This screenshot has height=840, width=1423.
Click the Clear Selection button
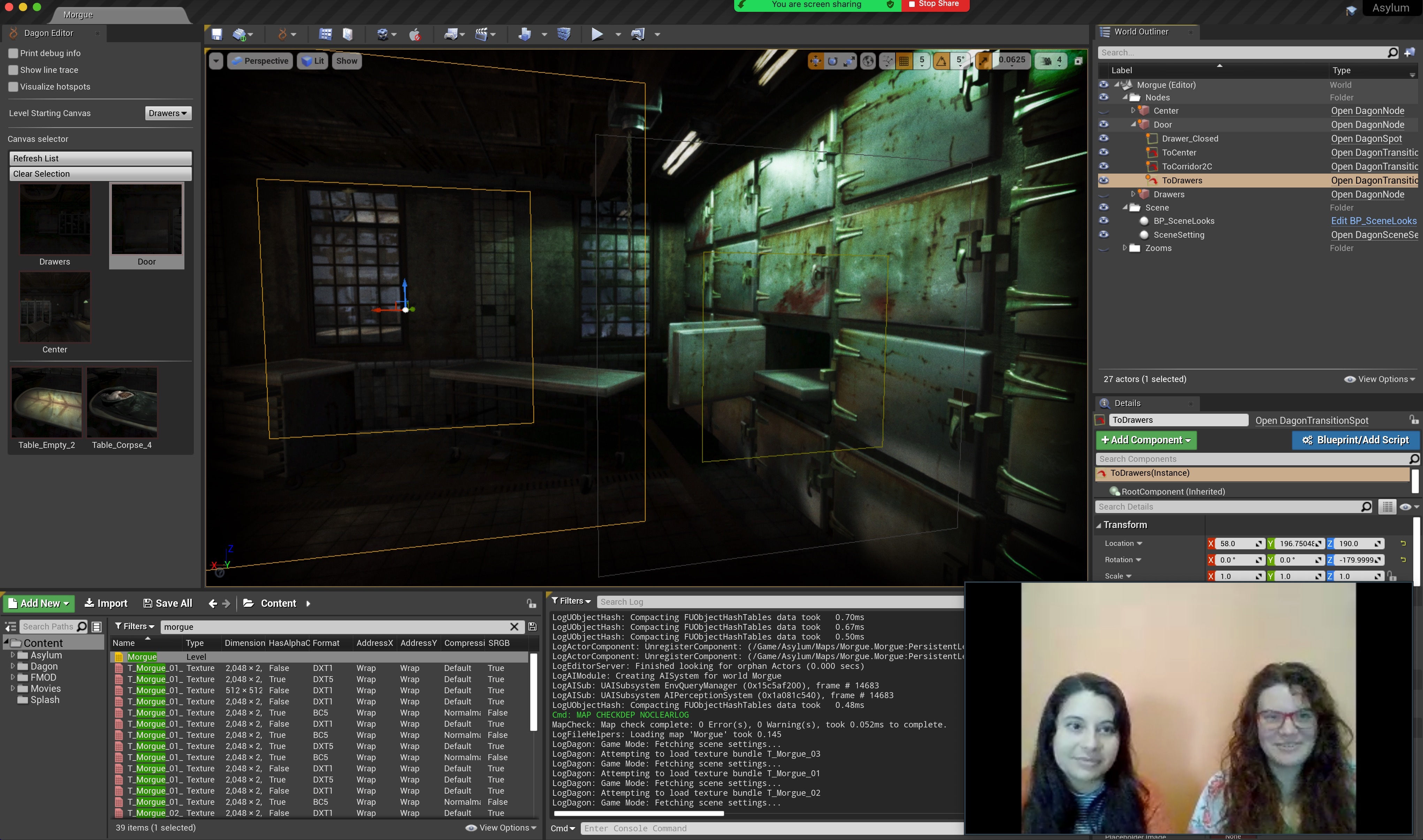(100, 174)
